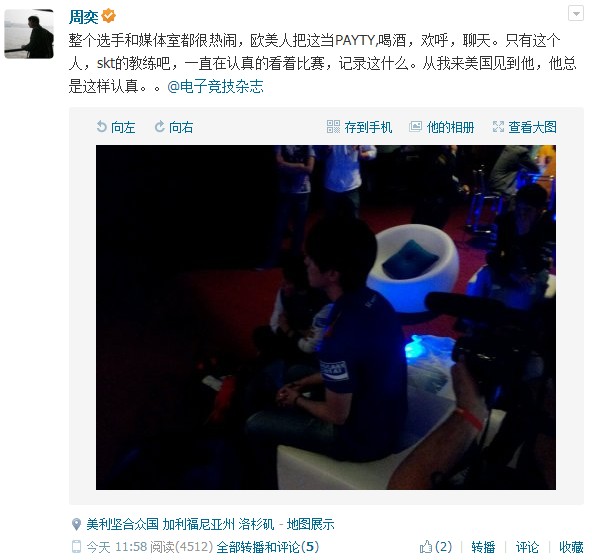The image size is (592, 560).
Task: Click the rotate left arrow icon
Action: pos(101,127)
